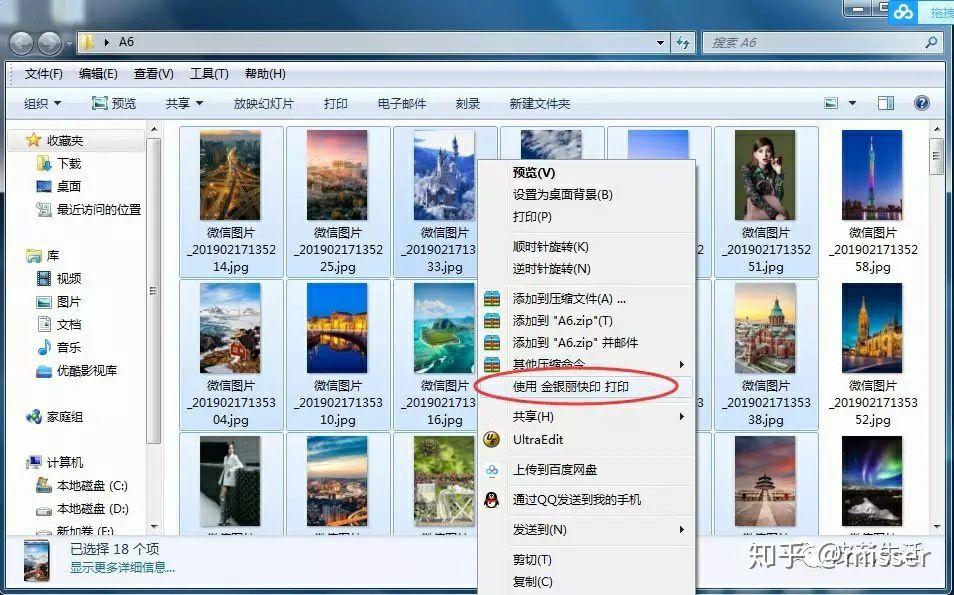The image size is (954, 595).
Task: Click the 本地磁盘 (C:) drive icon
Action: 44,485
